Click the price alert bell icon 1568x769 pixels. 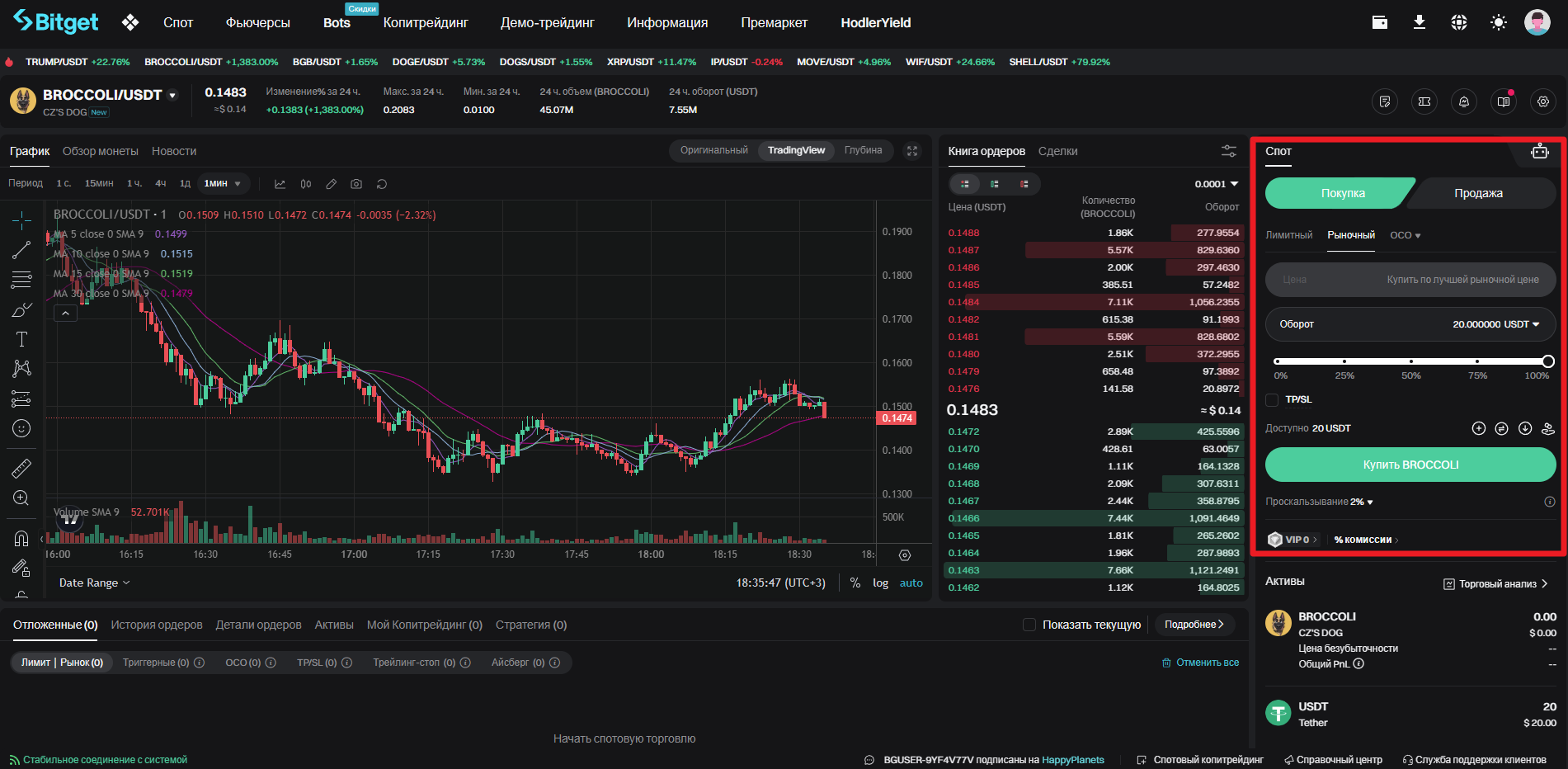1464,101
